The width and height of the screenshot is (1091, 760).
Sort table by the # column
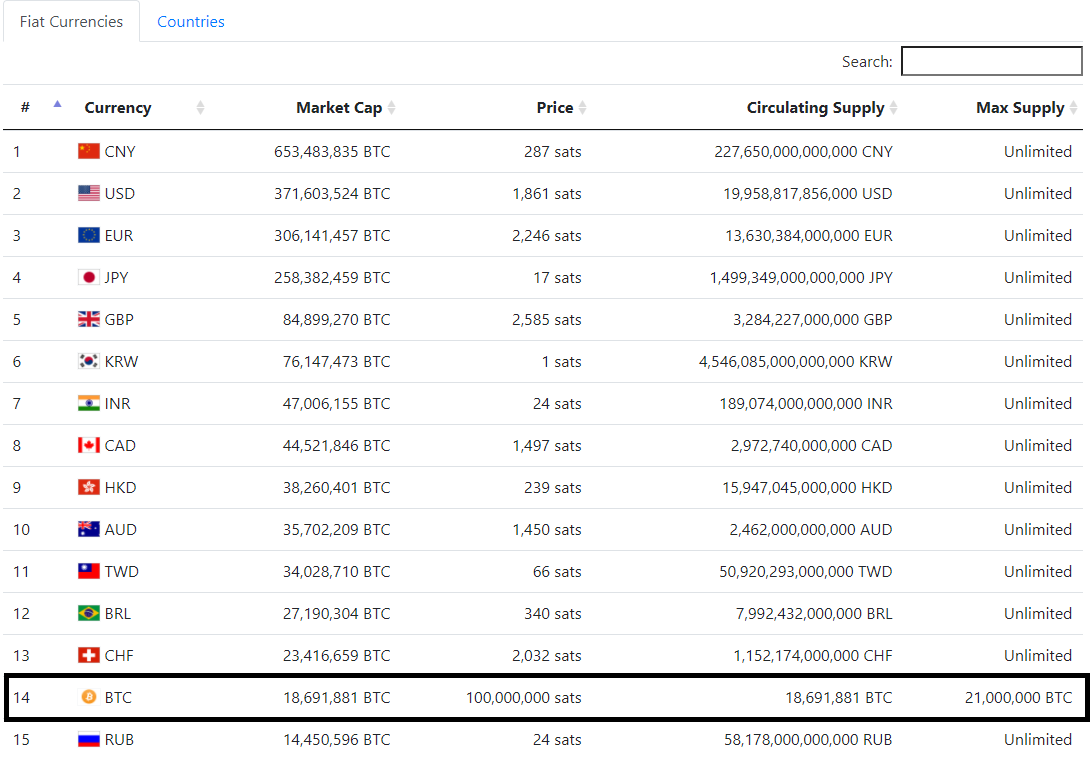[36, 107]
